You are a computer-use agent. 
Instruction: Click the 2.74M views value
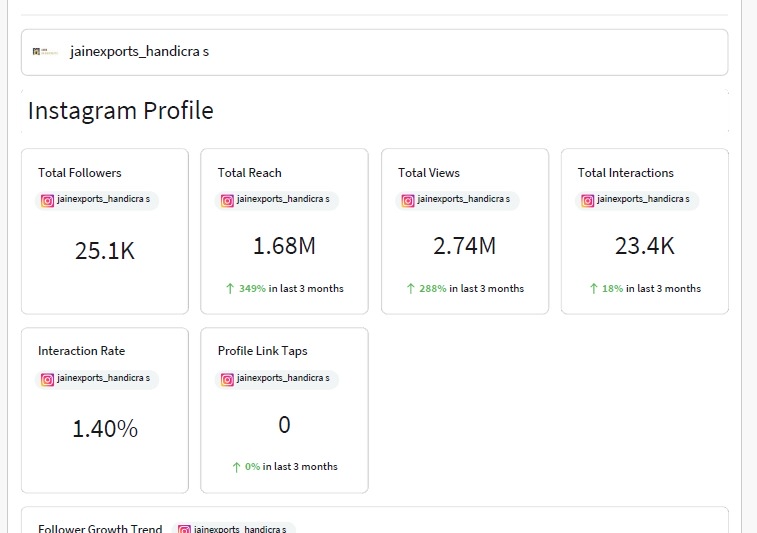[x=464, y=246]
